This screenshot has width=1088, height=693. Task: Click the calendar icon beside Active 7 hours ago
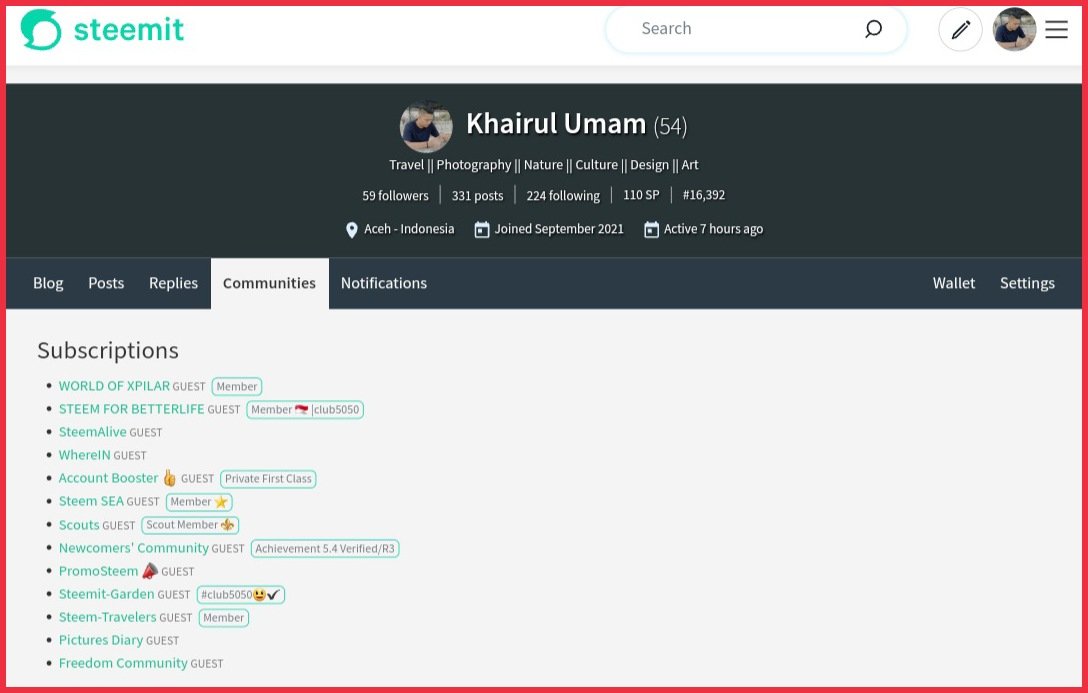click(651, 230)
